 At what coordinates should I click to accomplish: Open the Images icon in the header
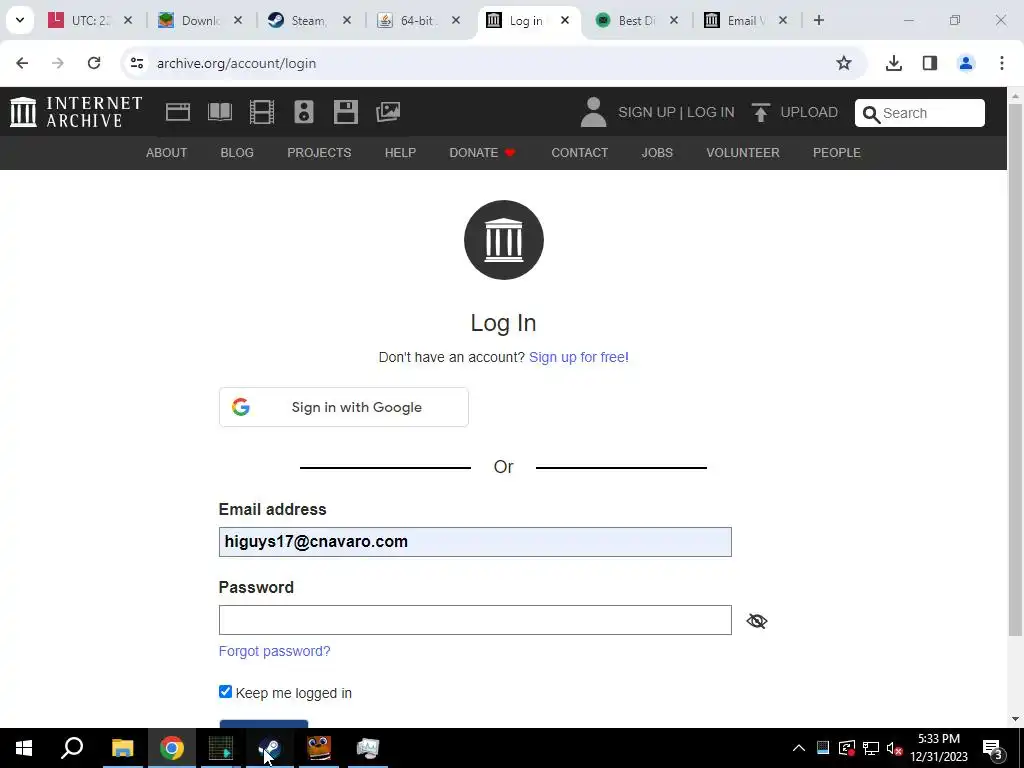pyautogui.click(x=388, y=112)
